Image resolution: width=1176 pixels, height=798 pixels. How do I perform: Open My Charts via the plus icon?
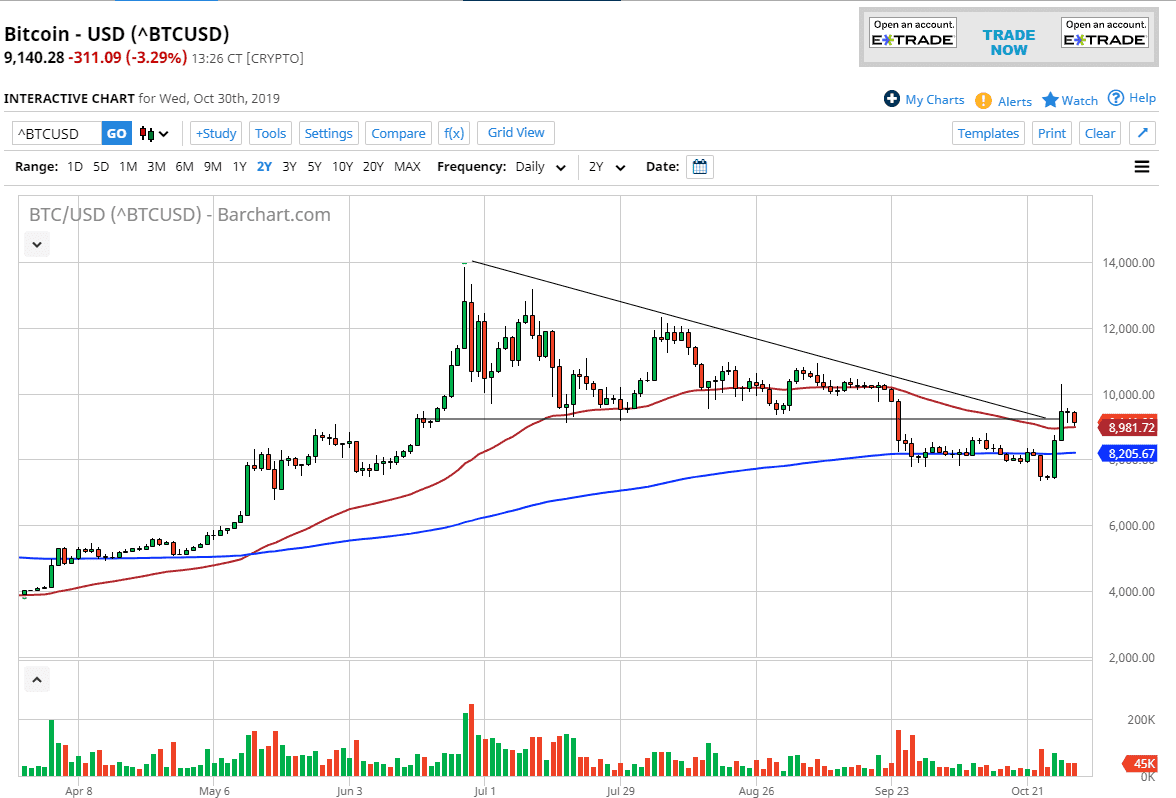tap(890, 99)
